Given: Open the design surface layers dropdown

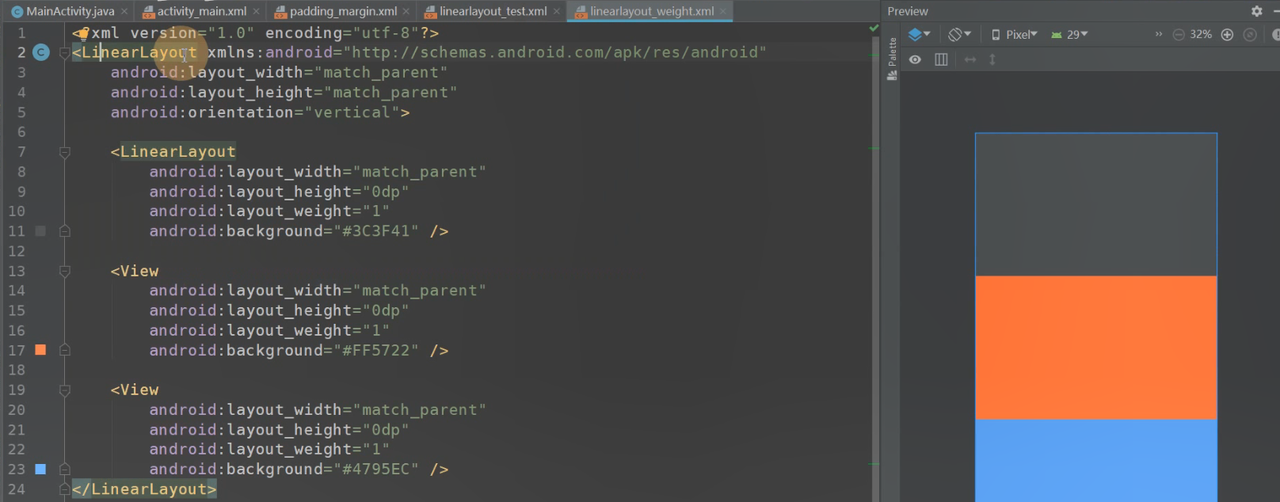Looking at the screenshot, I should (919, 34).
